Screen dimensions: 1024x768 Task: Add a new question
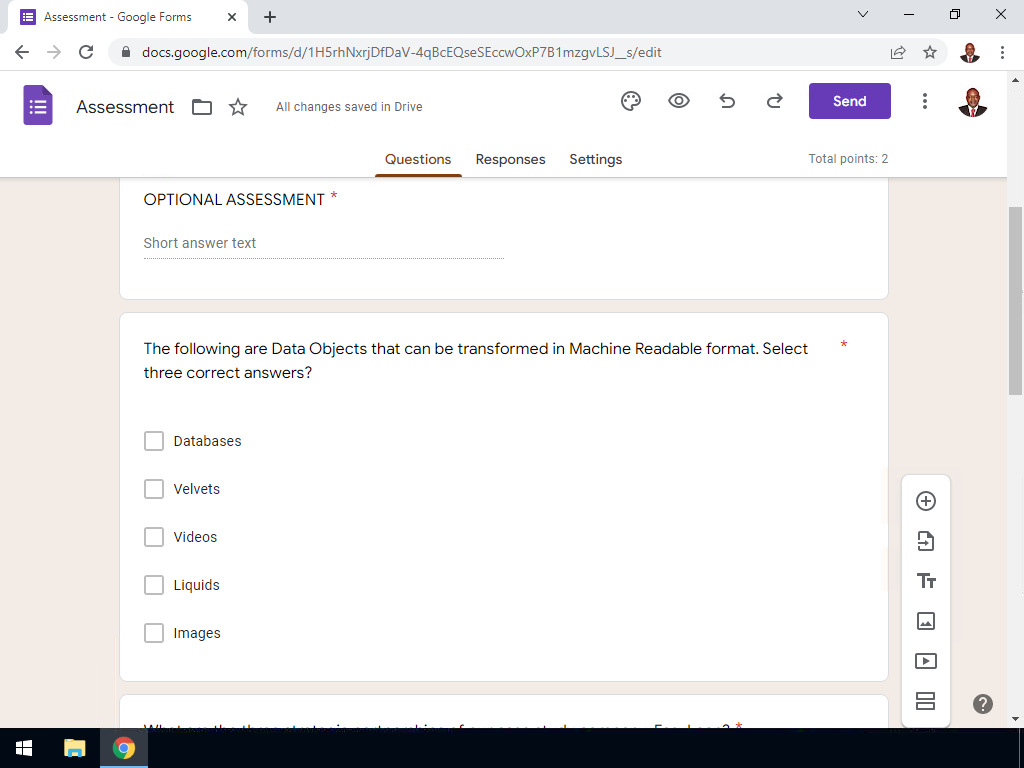[925, 501]
